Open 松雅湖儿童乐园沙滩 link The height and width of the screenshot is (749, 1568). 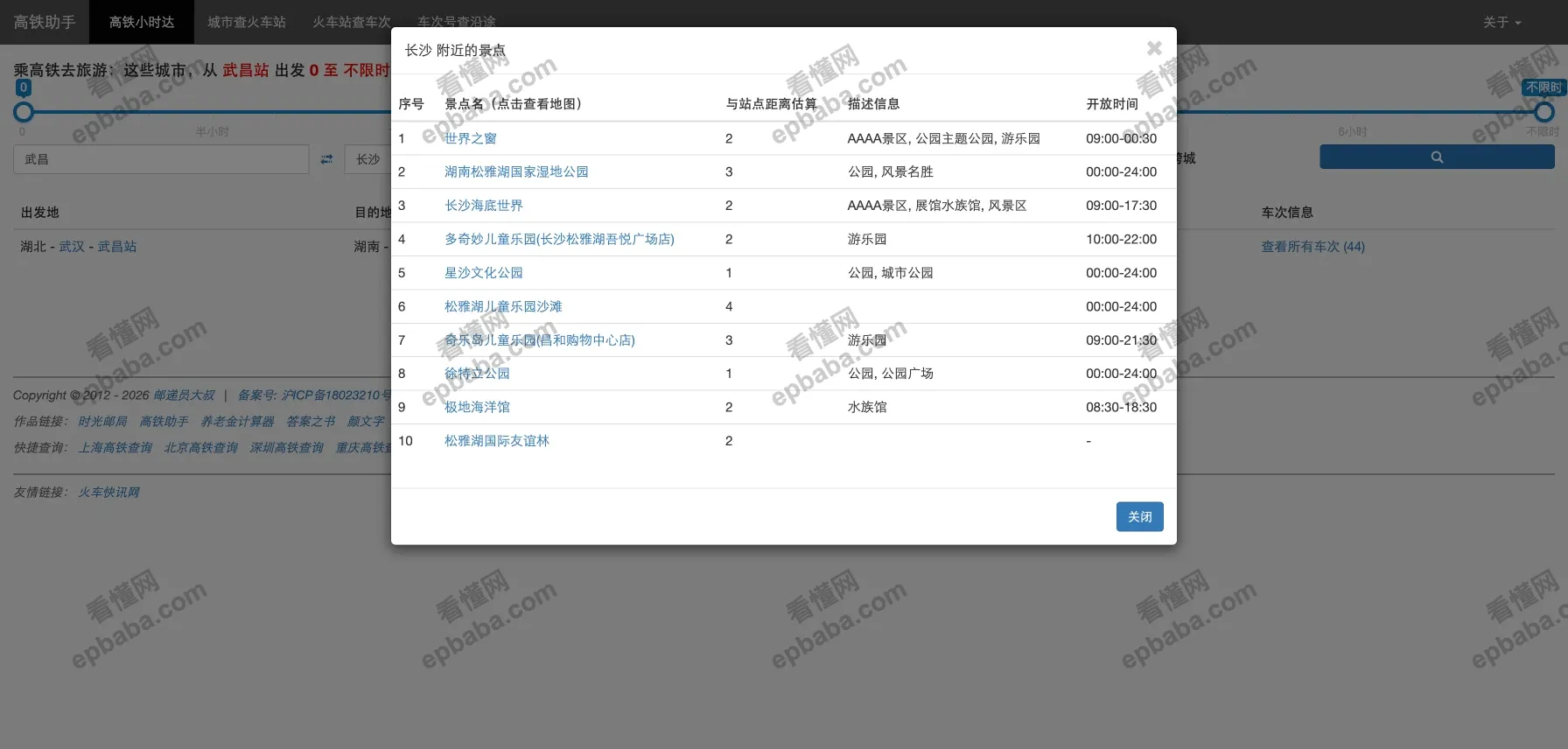503,306
